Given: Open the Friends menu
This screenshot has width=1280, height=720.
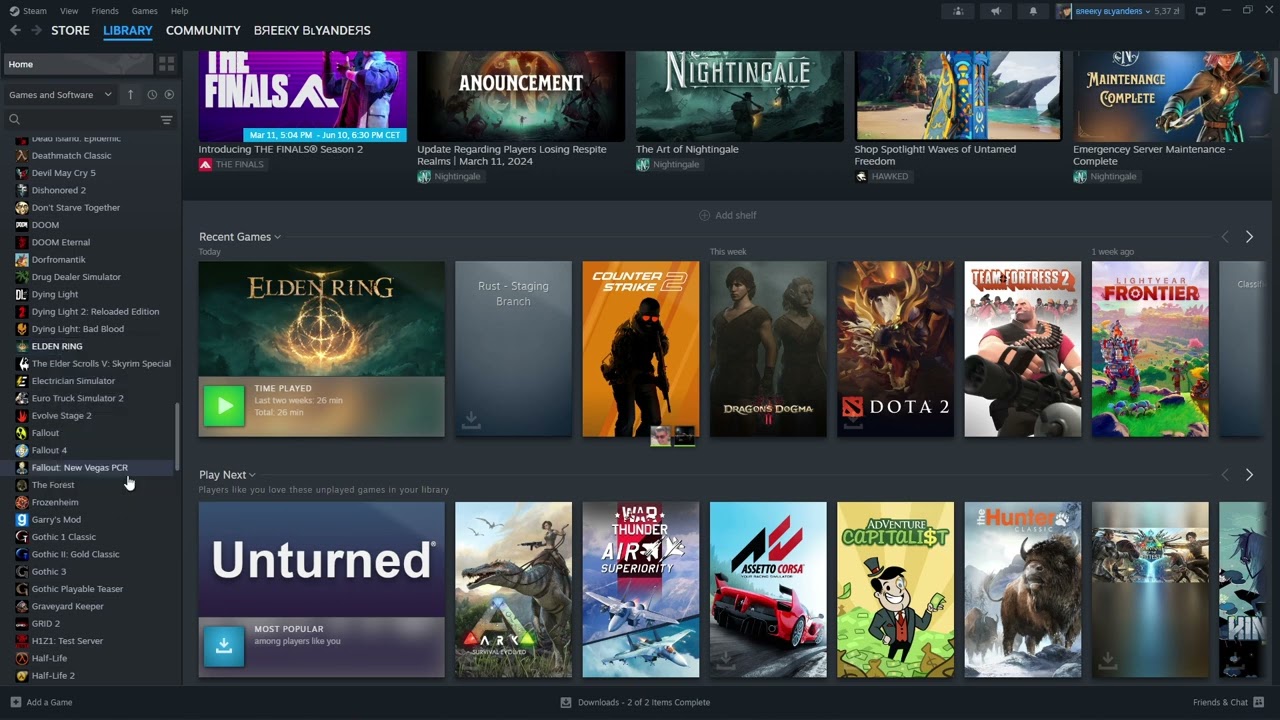Looking at the screenshot, I should click(105, 11).
